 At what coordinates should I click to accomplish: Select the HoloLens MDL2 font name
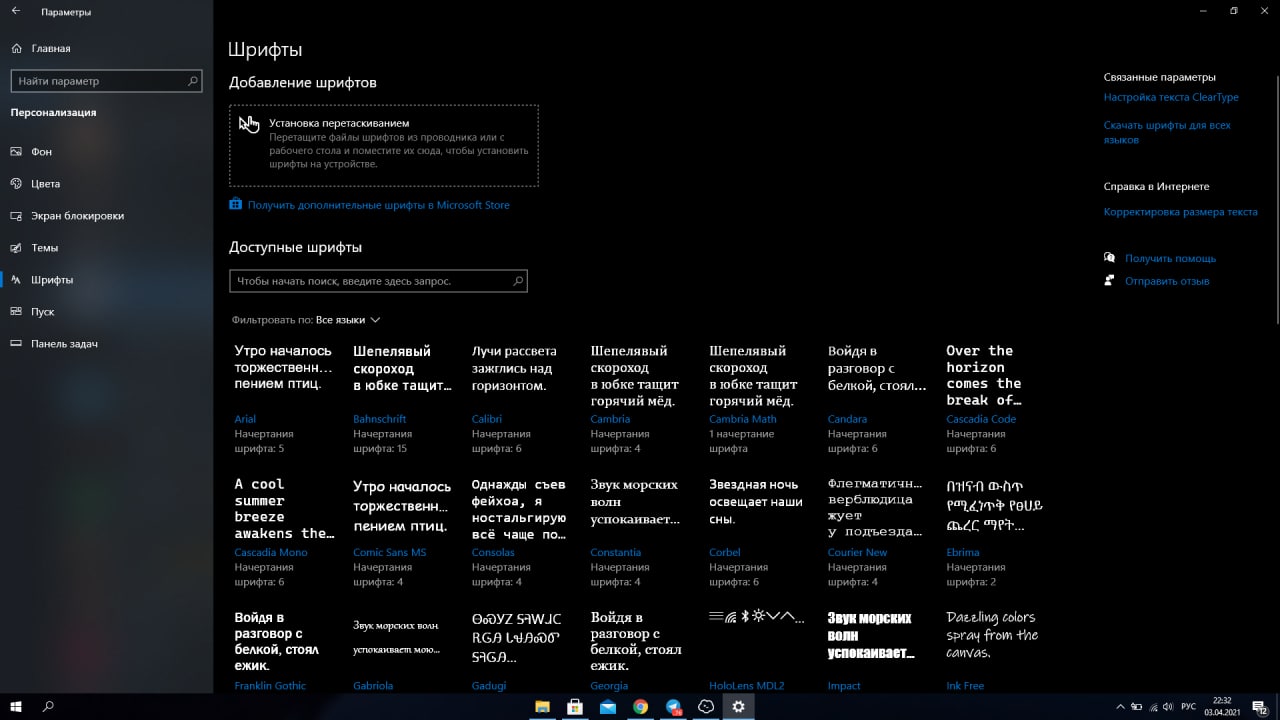[x=746, y=686]
